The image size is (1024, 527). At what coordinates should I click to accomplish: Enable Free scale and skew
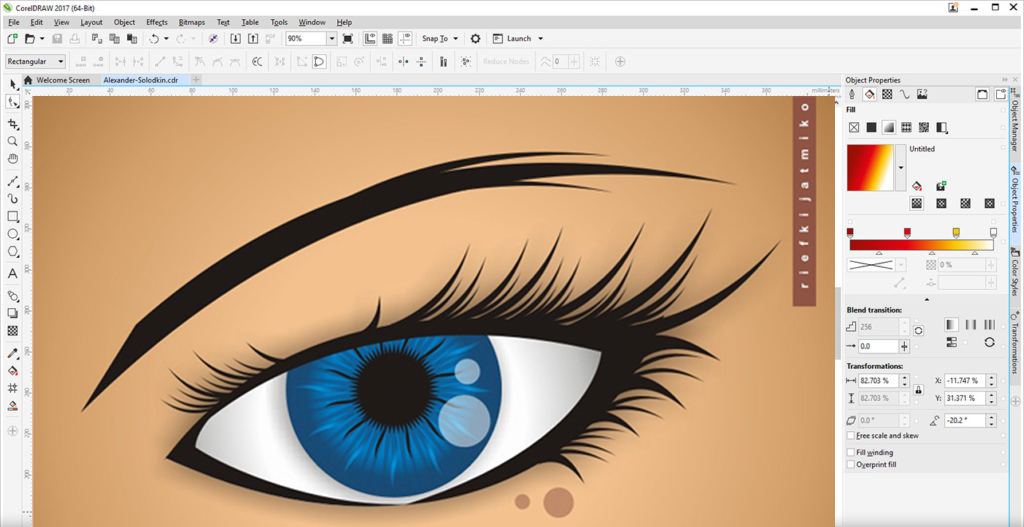point(851,436)
